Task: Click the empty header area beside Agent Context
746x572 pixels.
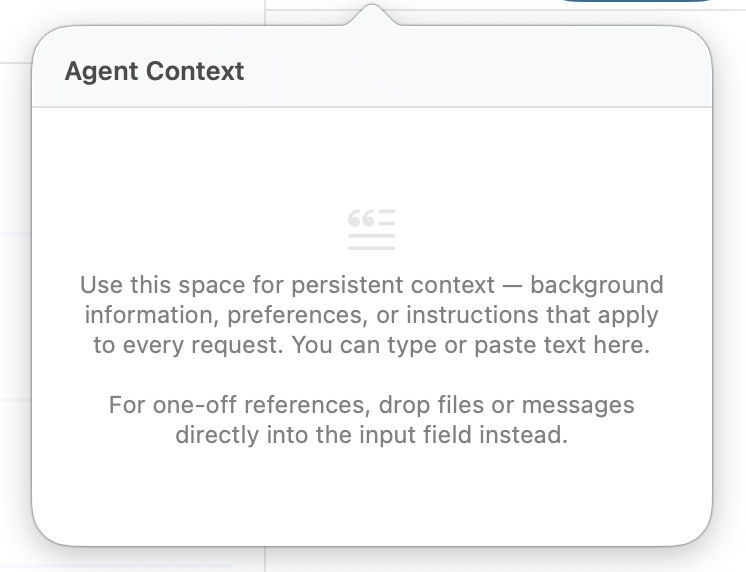Action: click(x=480, y=72)
